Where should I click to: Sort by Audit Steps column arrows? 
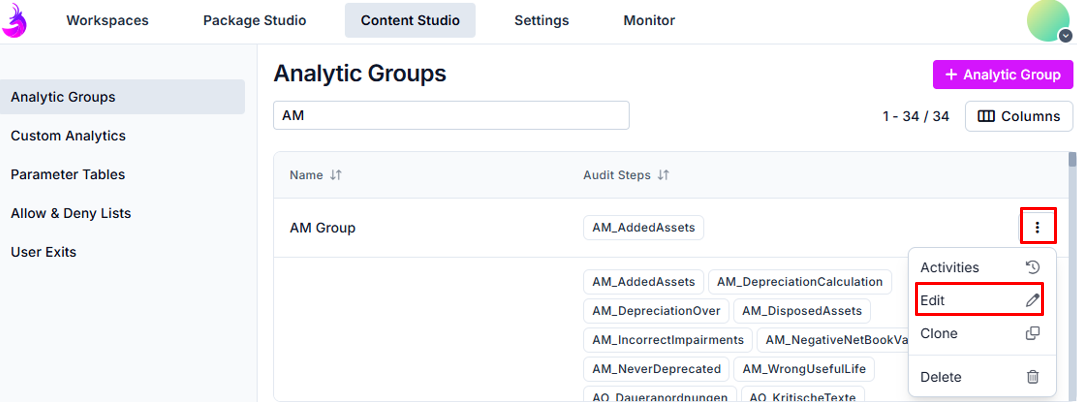point(662,175)
